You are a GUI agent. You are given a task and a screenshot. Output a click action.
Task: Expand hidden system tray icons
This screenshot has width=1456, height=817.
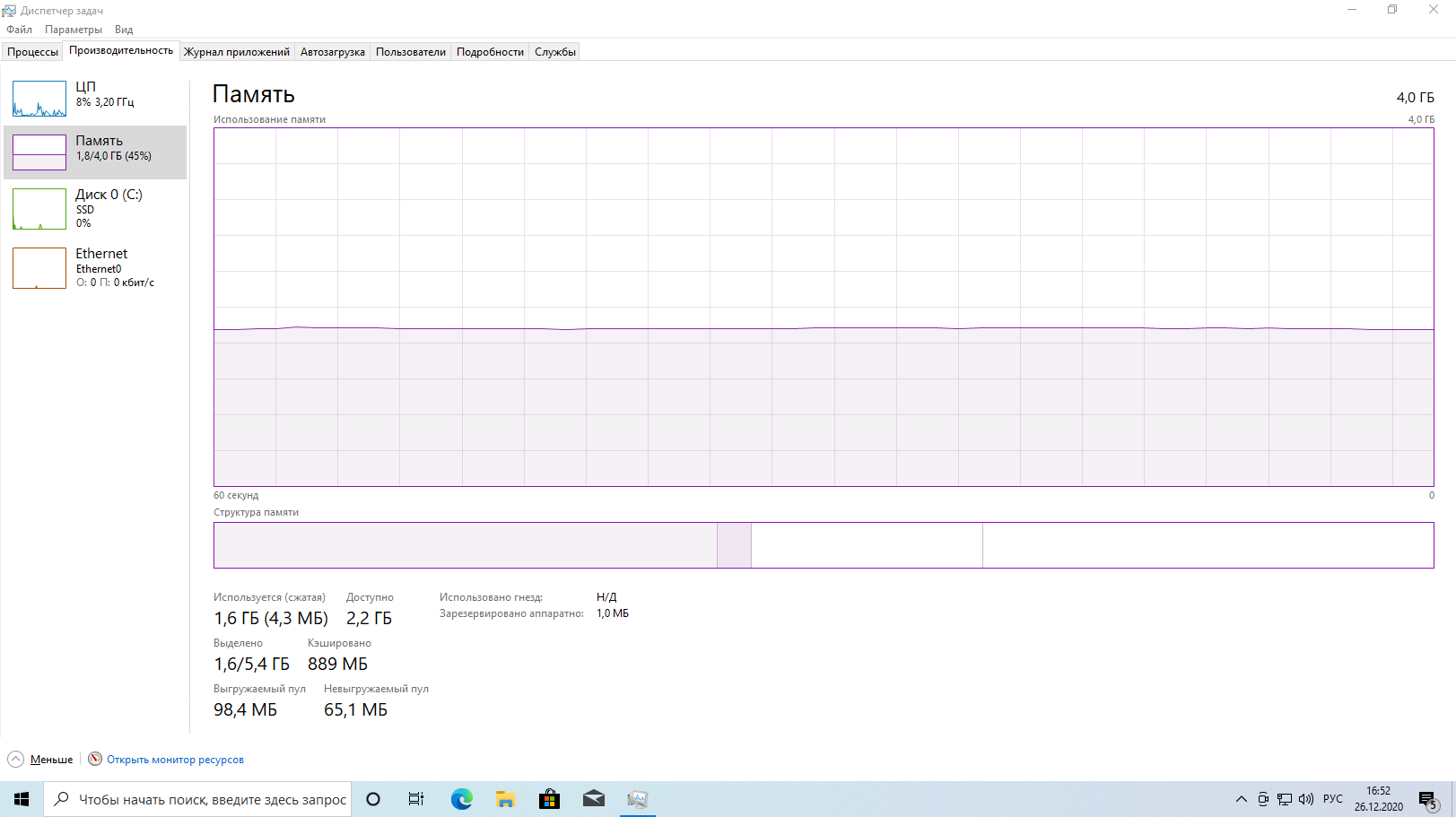(1242, 799)
